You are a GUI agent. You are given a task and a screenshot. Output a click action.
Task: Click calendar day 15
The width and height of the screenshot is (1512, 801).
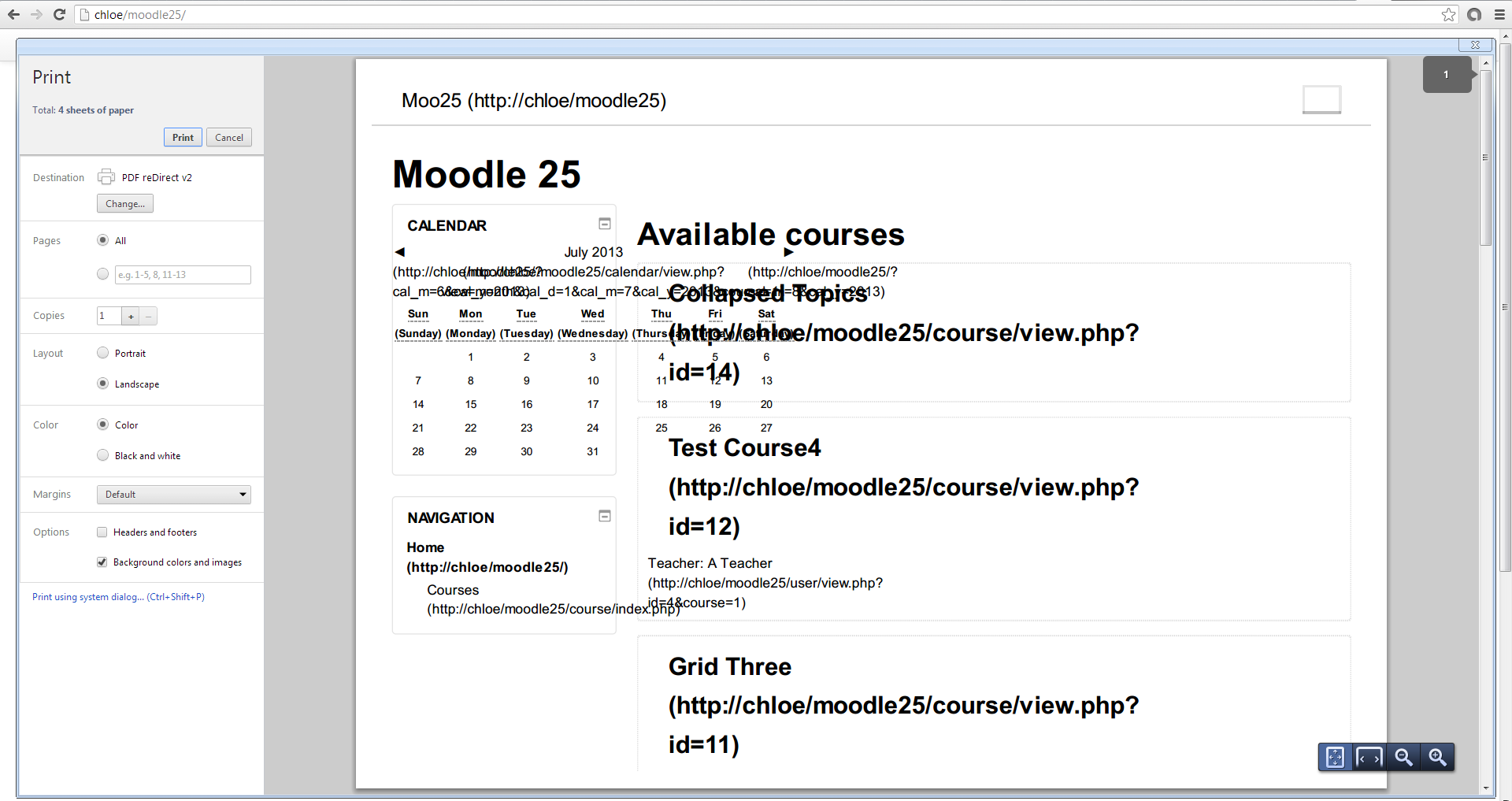point(471,404)
